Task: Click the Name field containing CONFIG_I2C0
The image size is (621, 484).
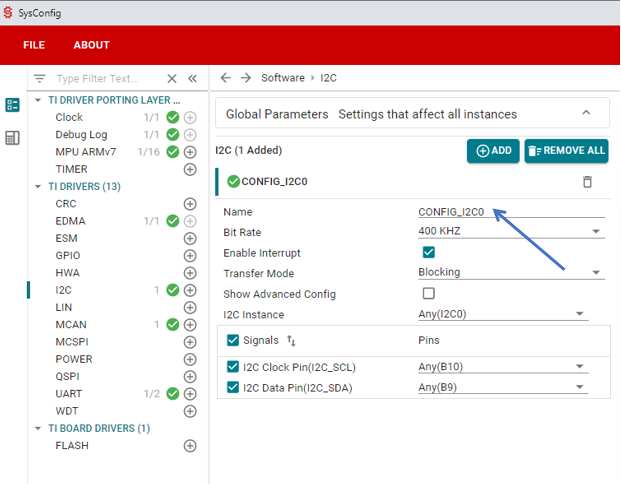Action: [x=510, y=212]
